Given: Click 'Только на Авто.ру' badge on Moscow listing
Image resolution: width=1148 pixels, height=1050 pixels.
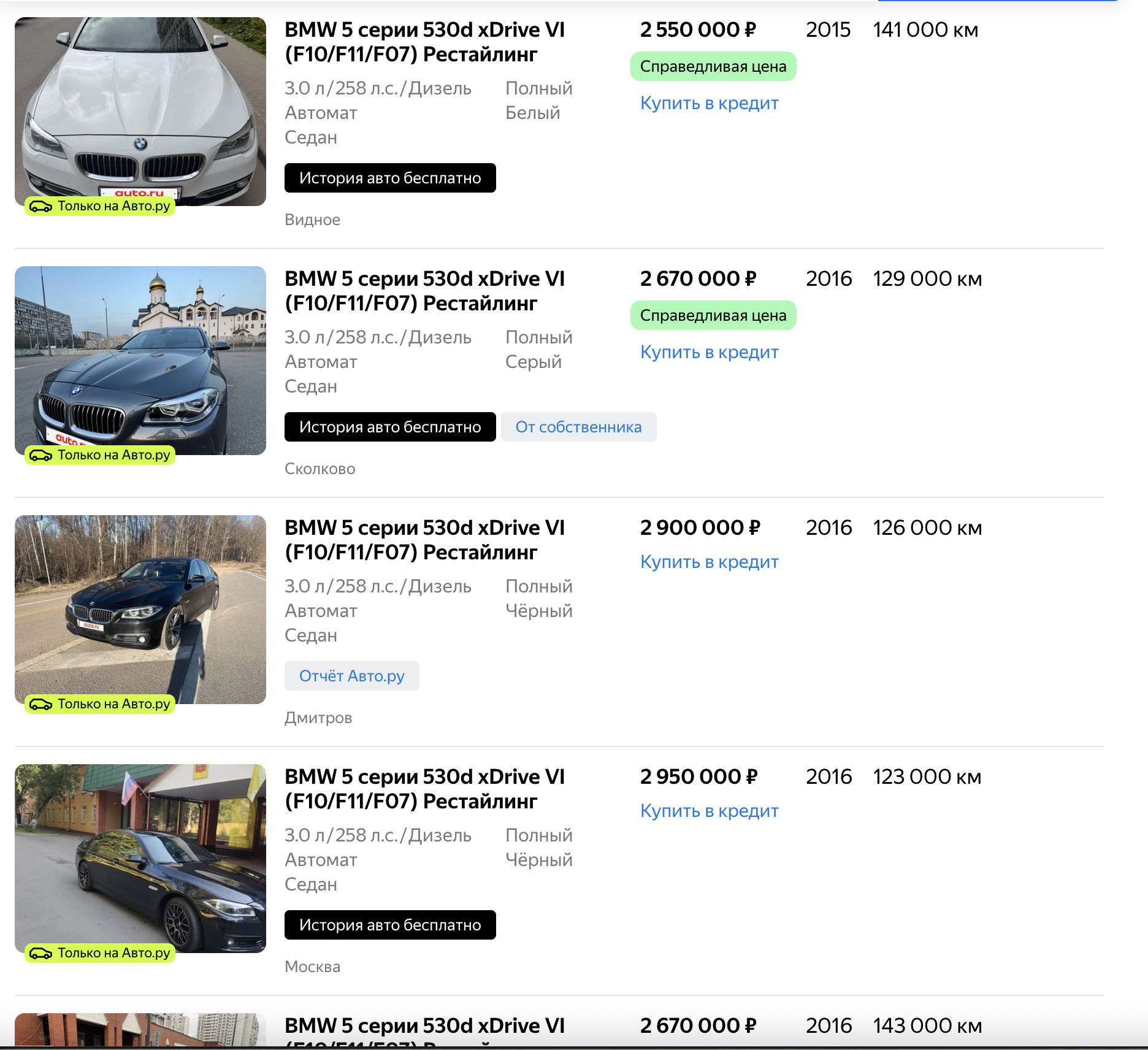Looking at the screenshot, I should (x=101, y=953).
